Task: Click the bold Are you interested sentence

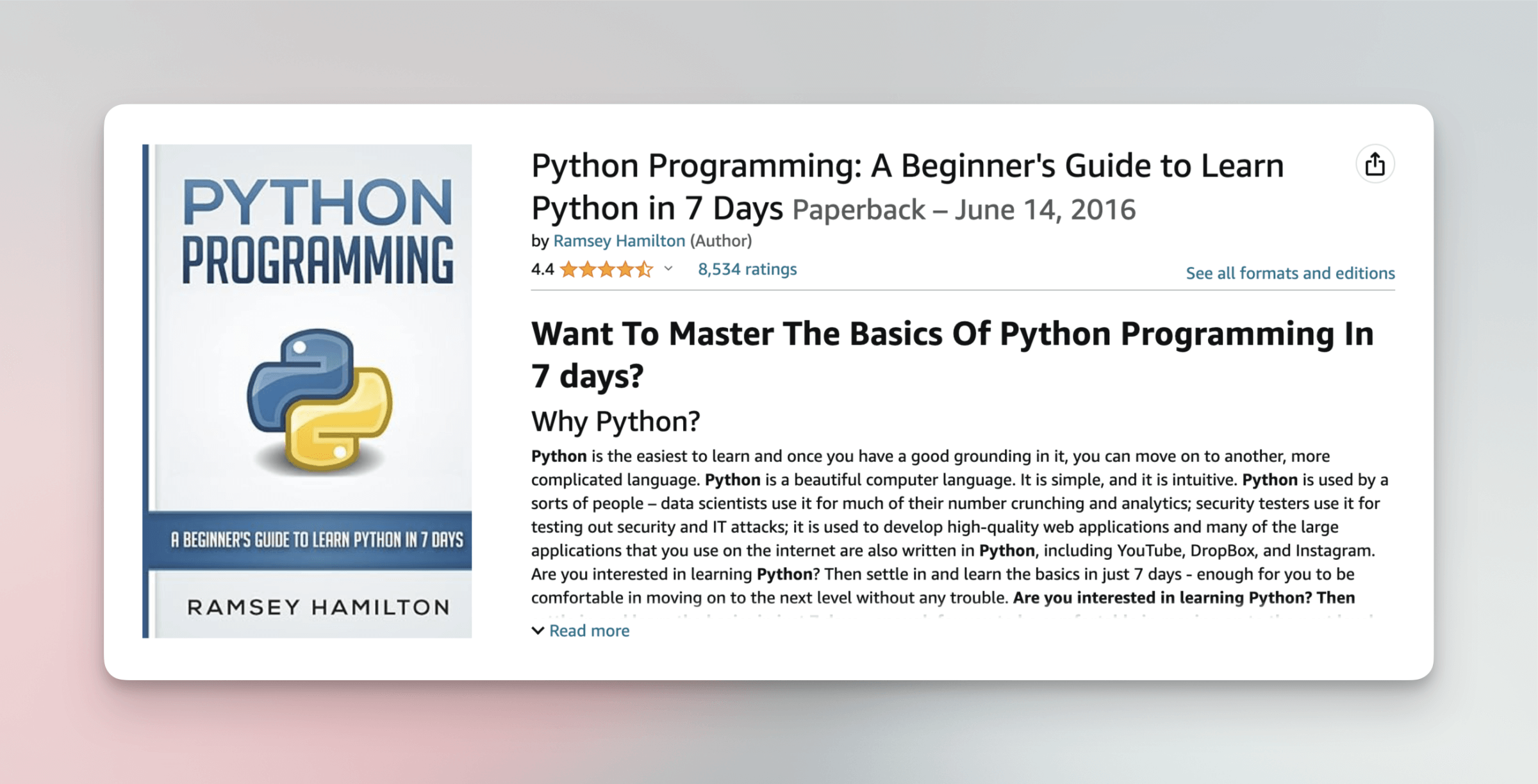Action: [x=1183, y=598]
